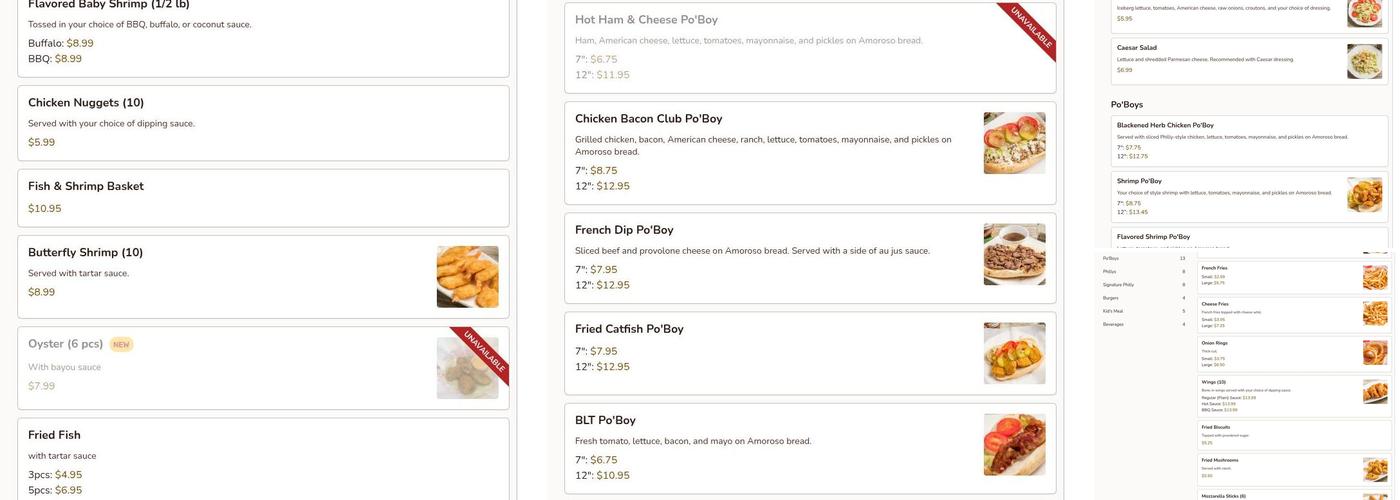
Task: Open the Fried Biscuits menu item
Action: [1216, 427]
